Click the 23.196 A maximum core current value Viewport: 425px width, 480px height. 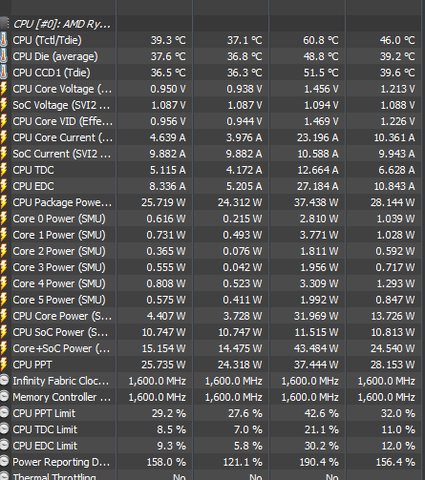tap(318, 138)
